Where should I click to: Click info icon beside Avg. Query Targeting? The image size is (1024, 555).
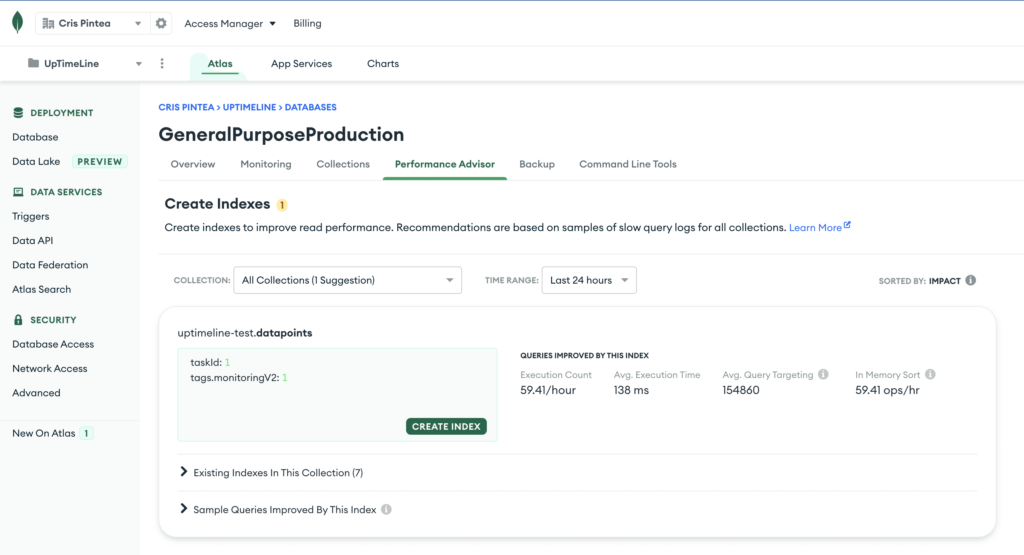coord(823,374)
